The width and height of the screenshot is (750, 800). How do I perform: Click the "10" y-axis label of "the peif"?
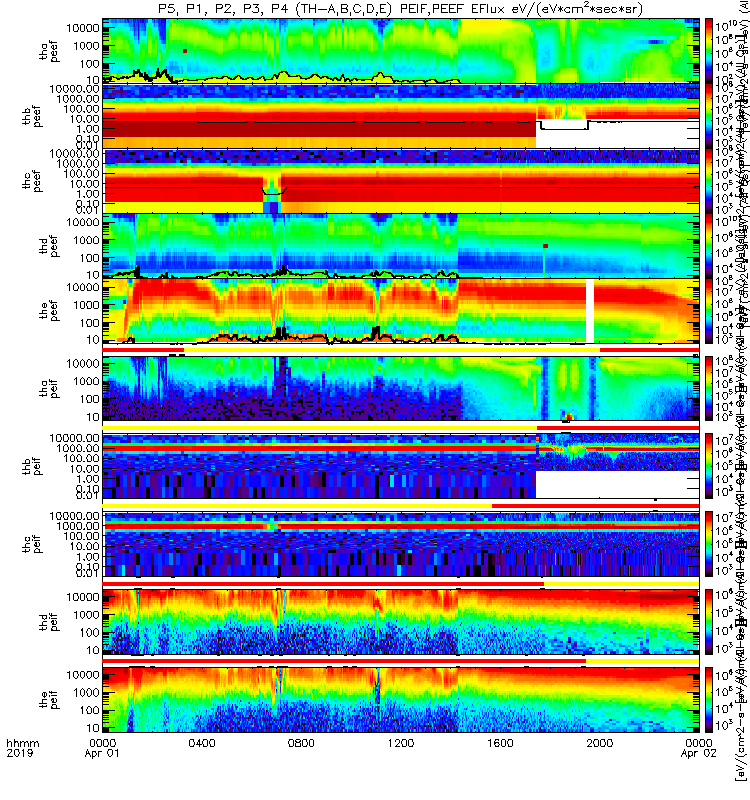coord(92,728)
